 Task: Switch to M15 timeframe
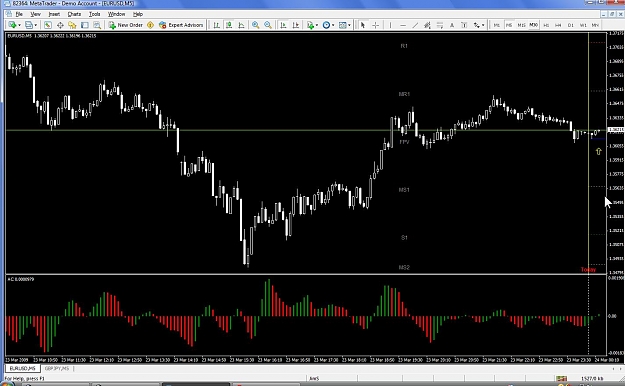pos(521,25)
